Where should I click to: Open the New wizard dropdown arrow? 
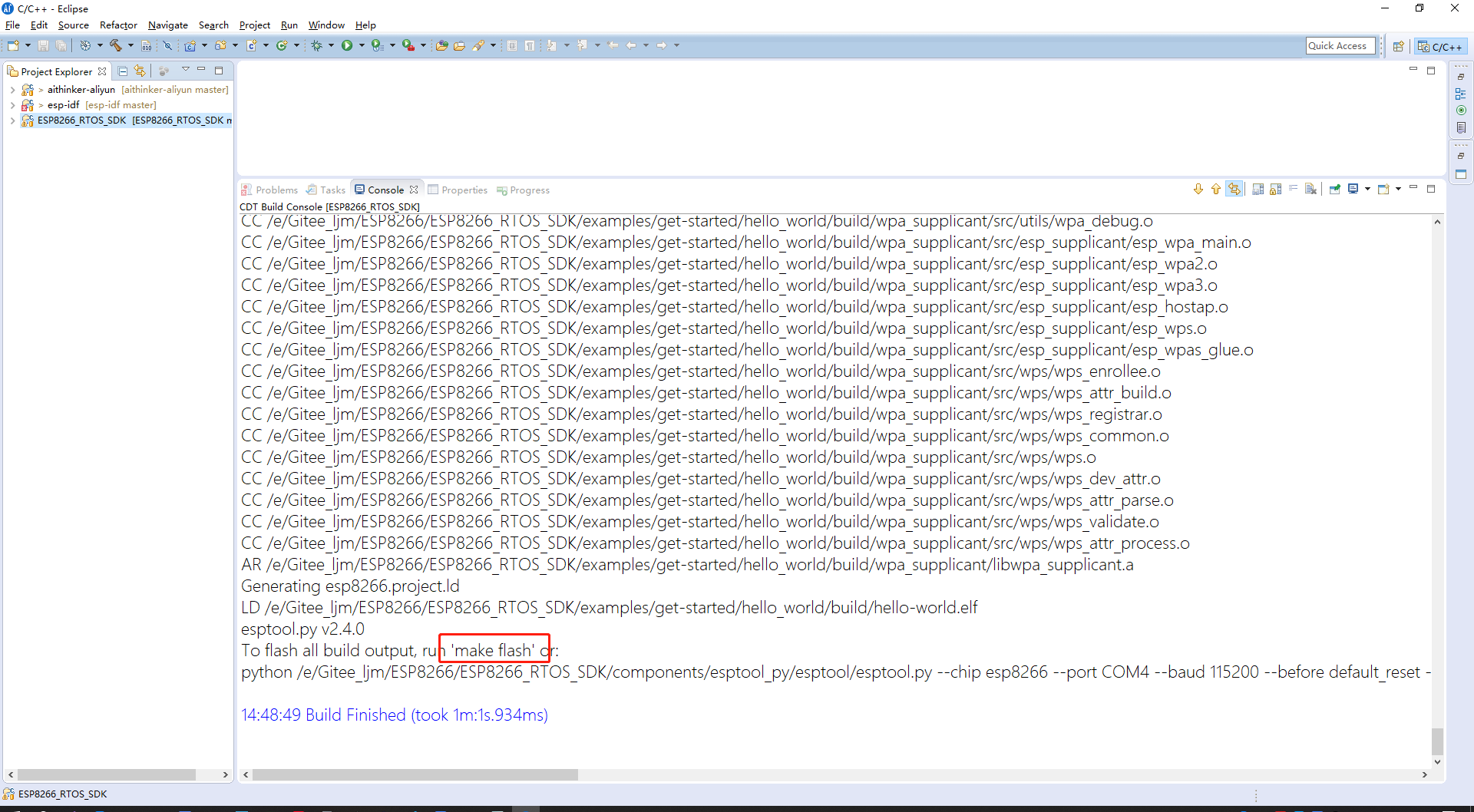pyautogui.click(x=28, y=46)
